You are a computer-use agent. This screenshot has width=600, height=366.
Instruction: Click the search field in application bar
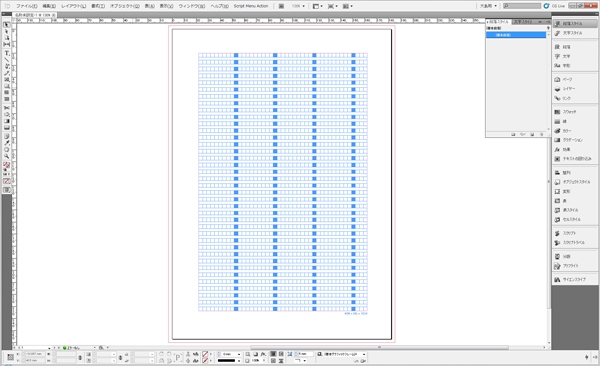(522, 6)
